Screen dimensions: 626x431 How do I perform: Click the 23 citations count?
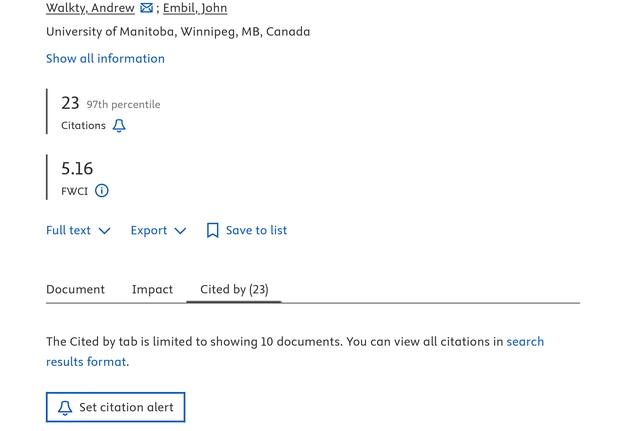tap(70, 103)
